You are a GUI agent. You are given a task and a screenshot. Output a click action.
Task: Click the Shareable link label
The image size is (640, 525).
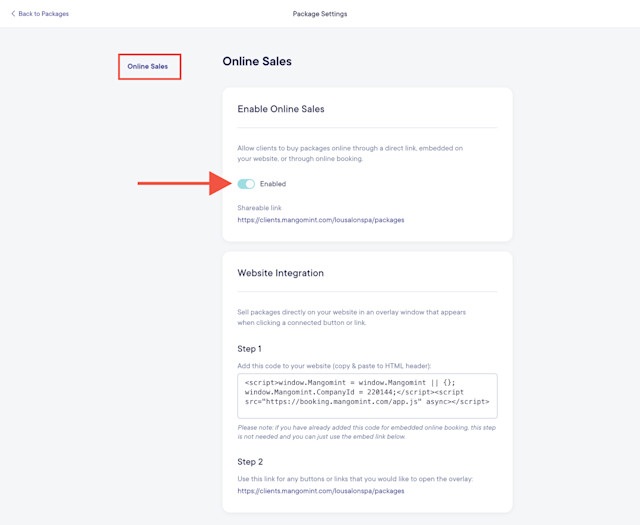click(x=260, y=207)
